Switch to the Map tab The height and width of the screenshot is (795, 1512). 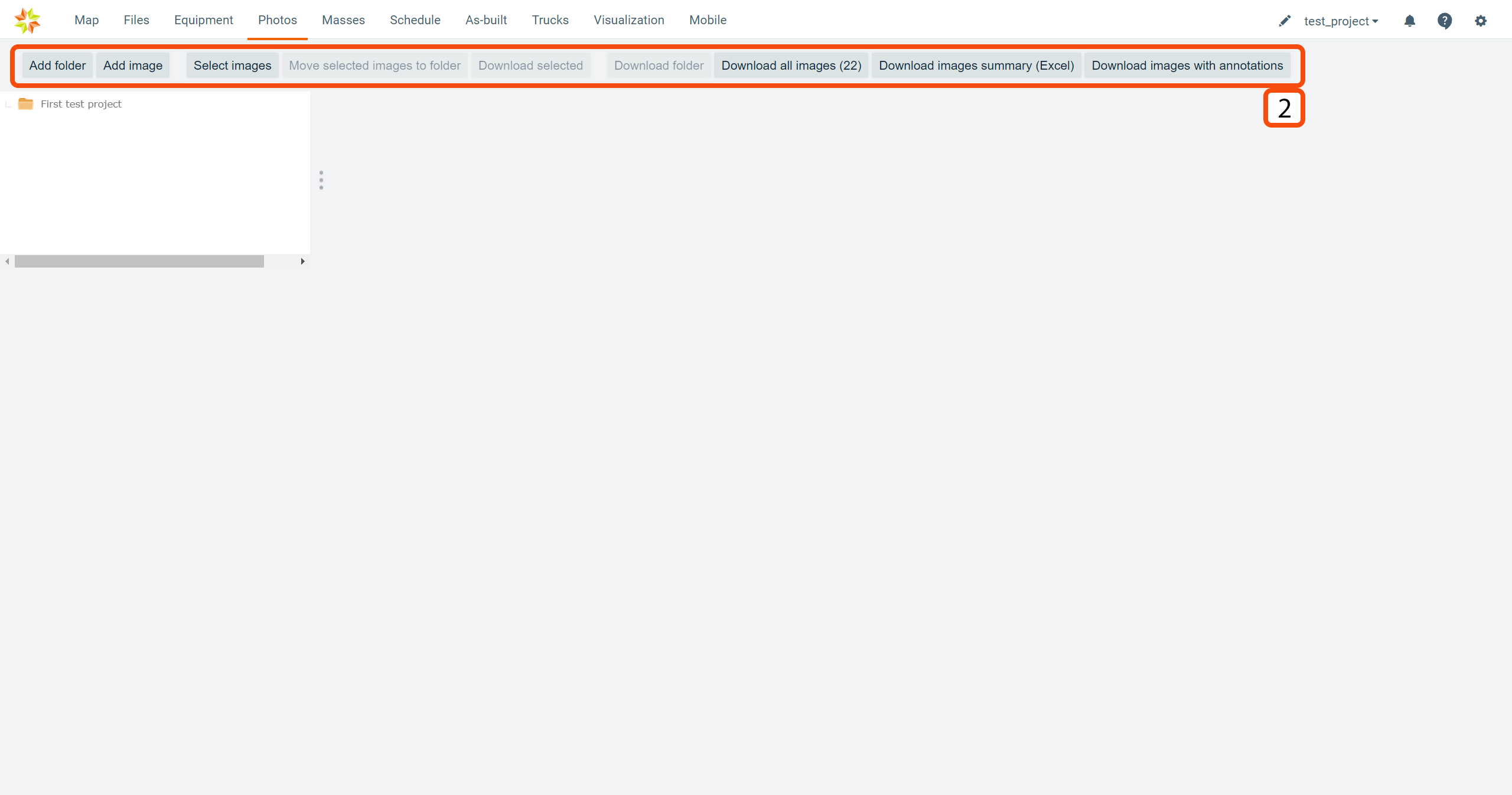86,20
